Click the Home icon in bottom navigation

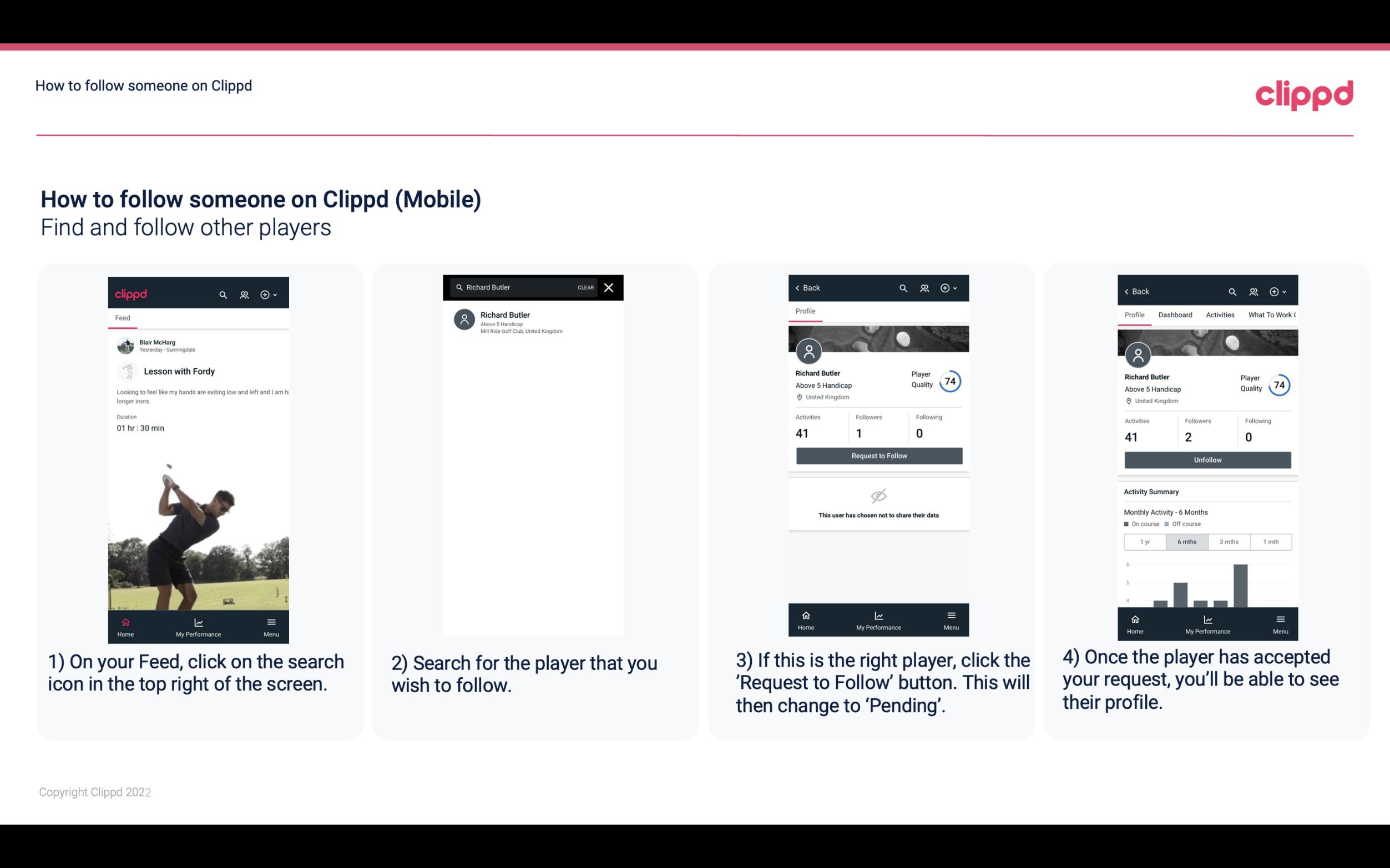[125, 620]
